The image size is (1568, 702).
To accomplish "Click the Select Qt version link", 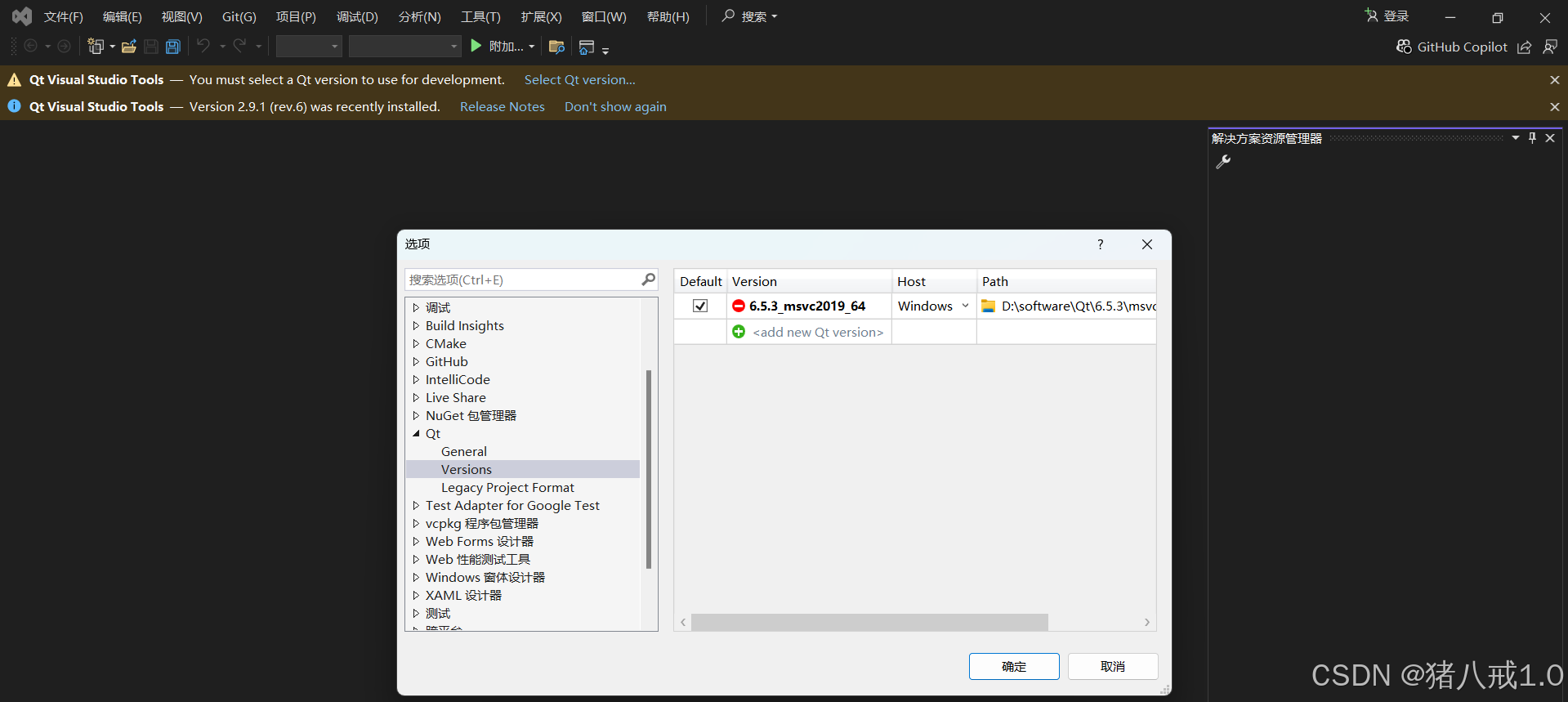I will coord(580,80).
